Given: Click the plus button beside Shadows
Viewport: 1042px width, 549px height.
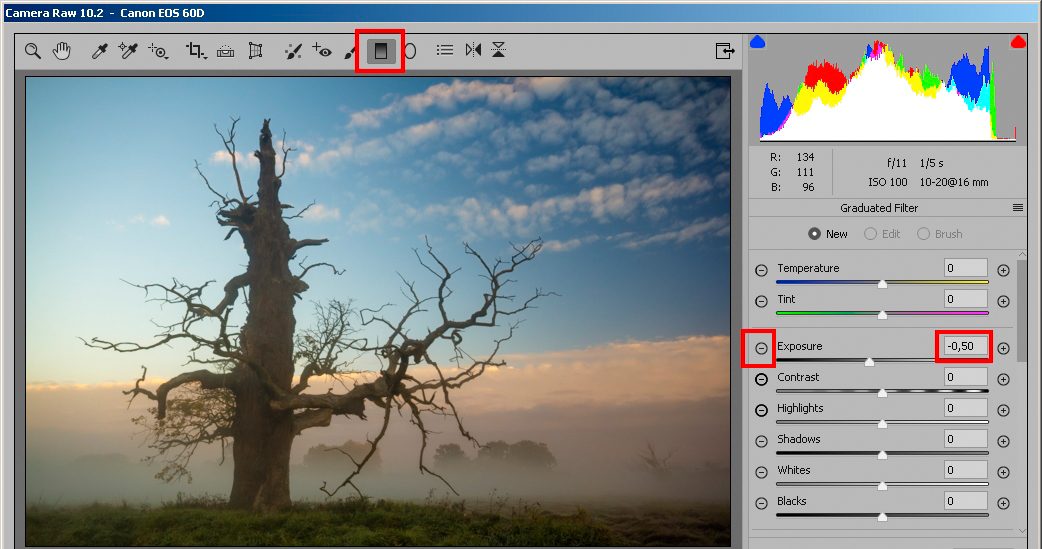Looking at the screenshot, I should pos(1003,441).
